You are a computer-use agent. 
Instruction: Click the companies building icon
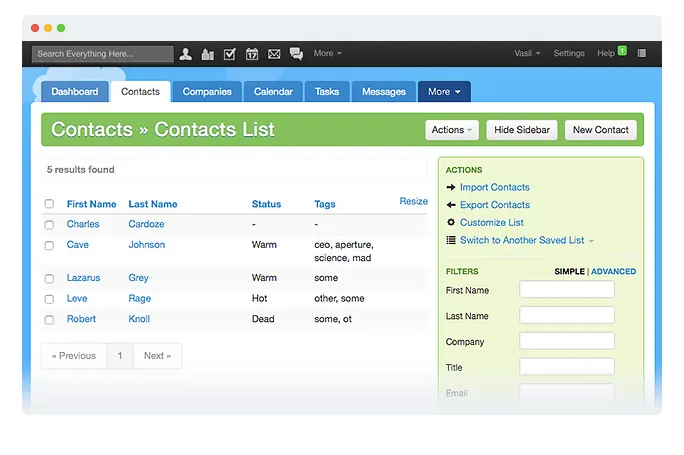point(208,54)
